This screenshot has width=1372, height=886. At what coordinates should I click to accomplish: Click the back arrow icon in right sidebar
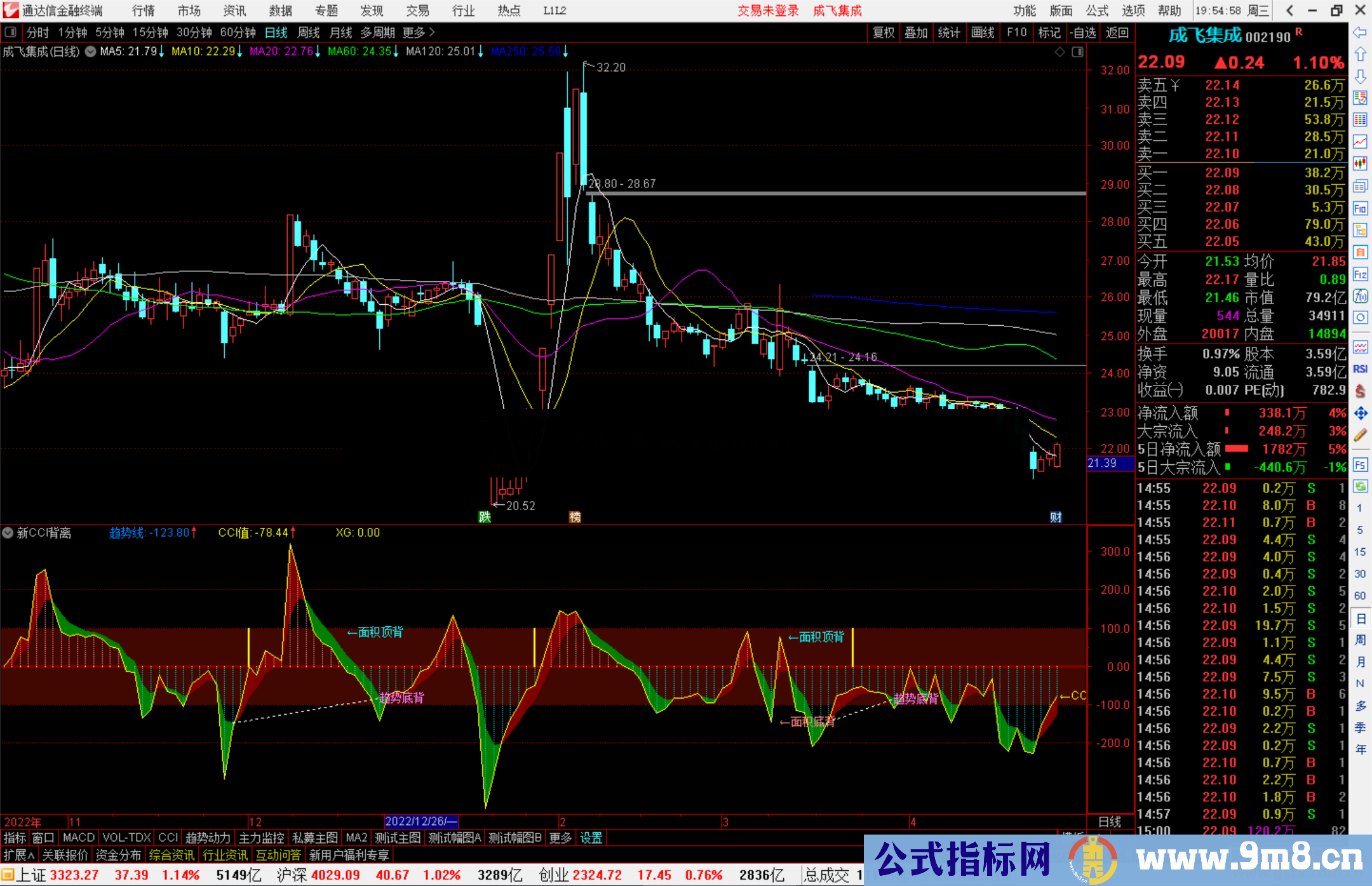(x=1360, y=32)
